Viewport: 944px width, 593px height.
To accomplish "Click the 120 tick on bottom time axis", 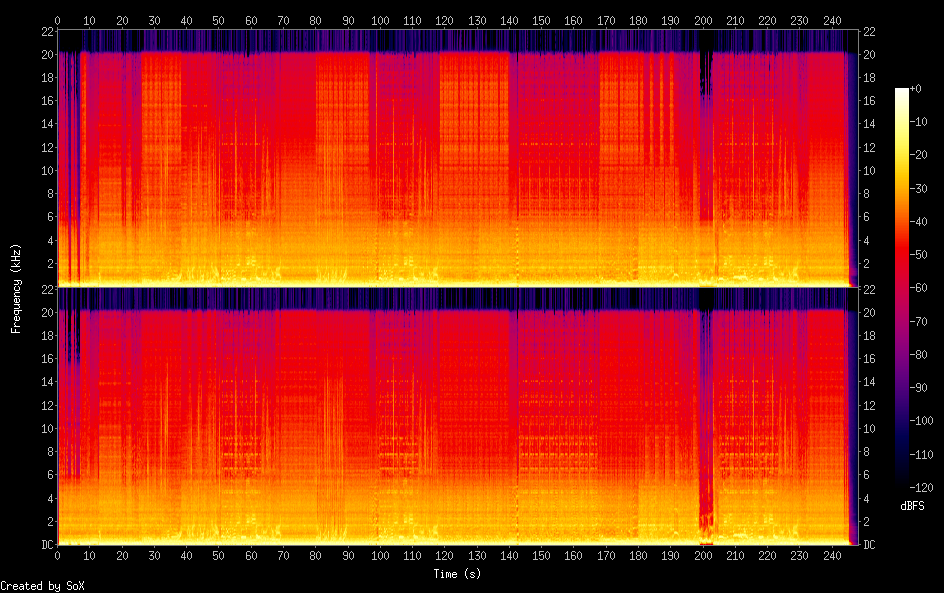I will click(x=442, y=555).
